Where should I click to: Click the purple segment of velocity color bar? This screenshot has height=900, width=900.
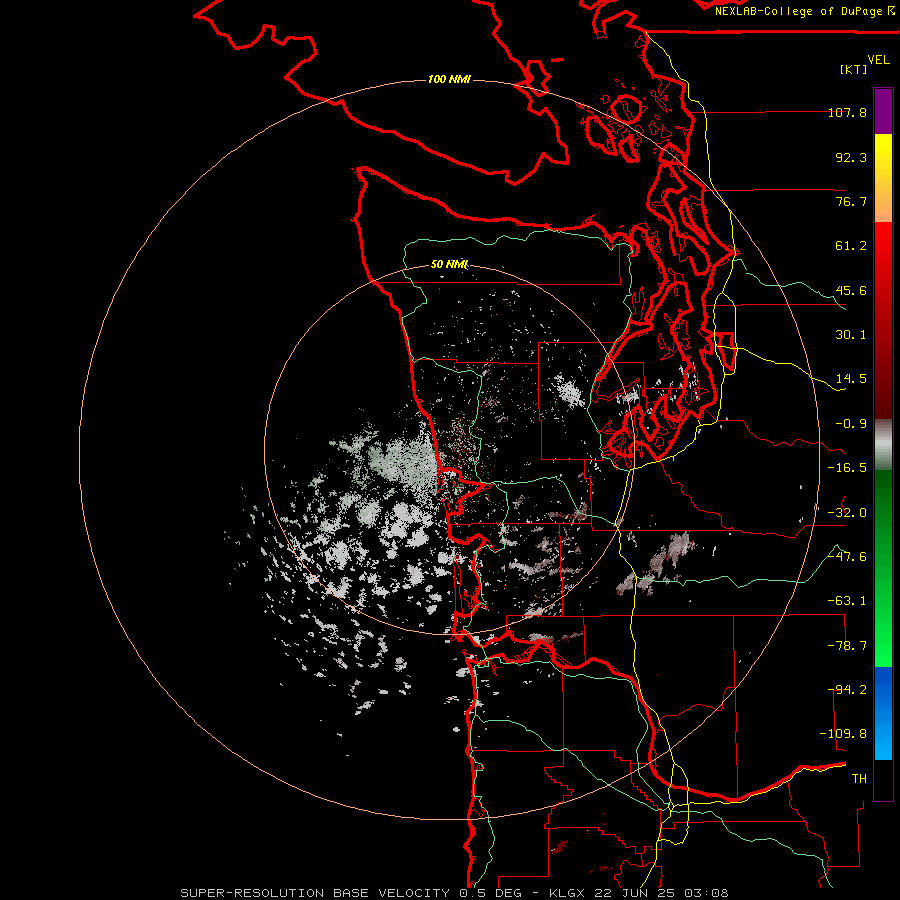point(883,111)
